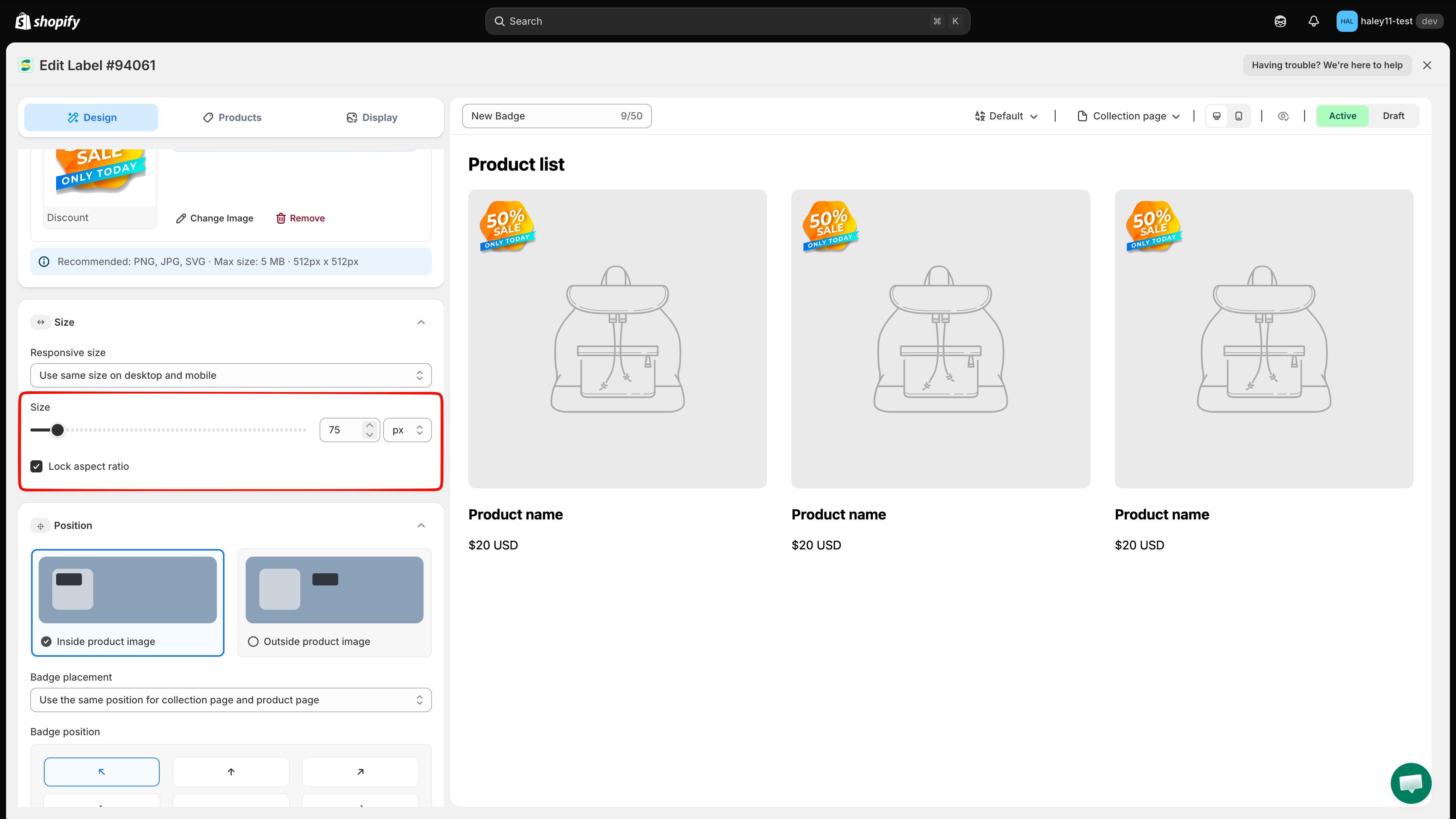The width and height of the screenshot is (1456, 819).
Task: Click Having trouble help button
Action: click(1327, 65)
